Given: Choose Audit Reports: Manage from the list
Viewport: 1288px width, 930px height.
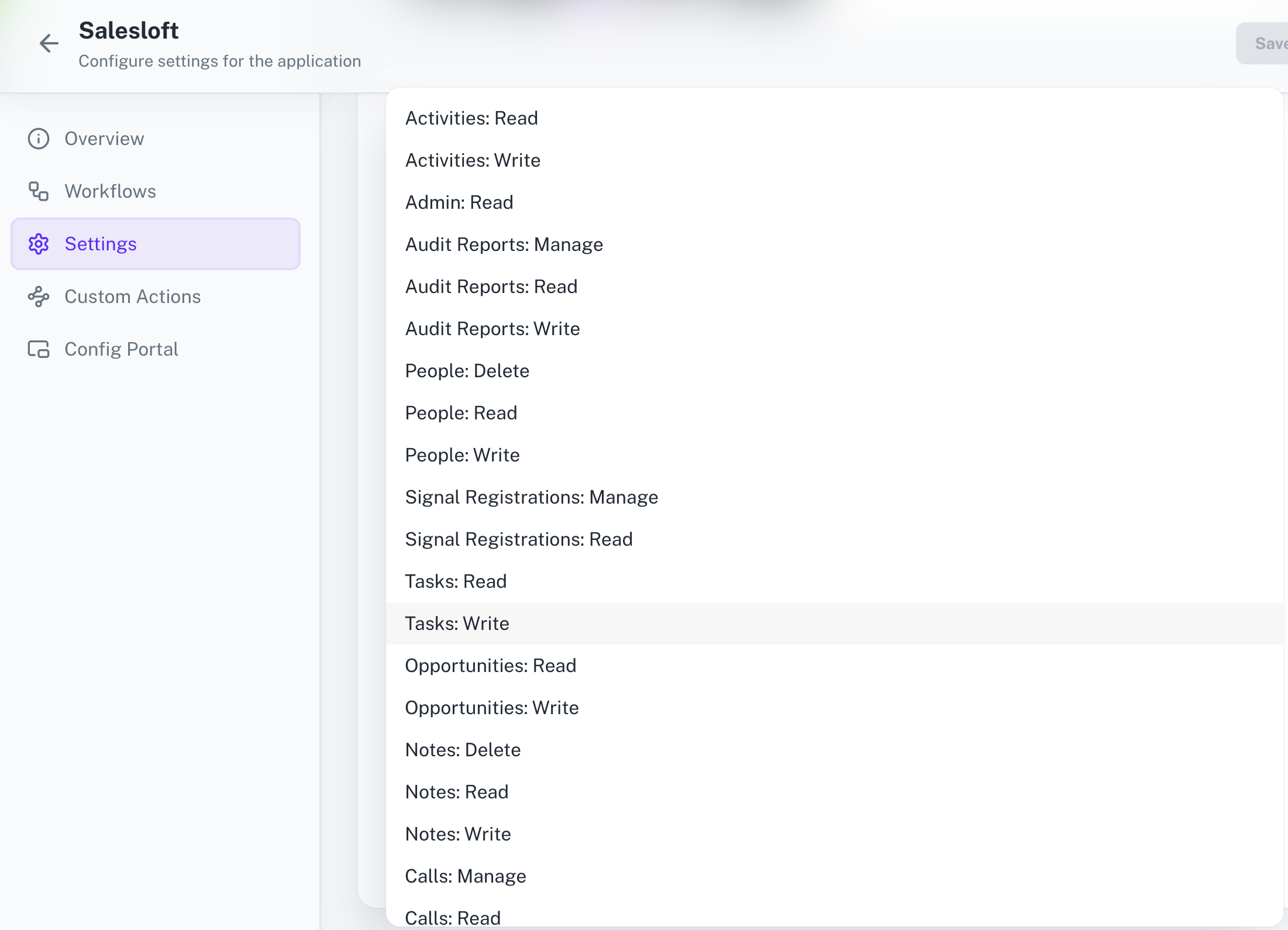Looking at the screenshot, I should pyautogui.click(x=504, y=244).
